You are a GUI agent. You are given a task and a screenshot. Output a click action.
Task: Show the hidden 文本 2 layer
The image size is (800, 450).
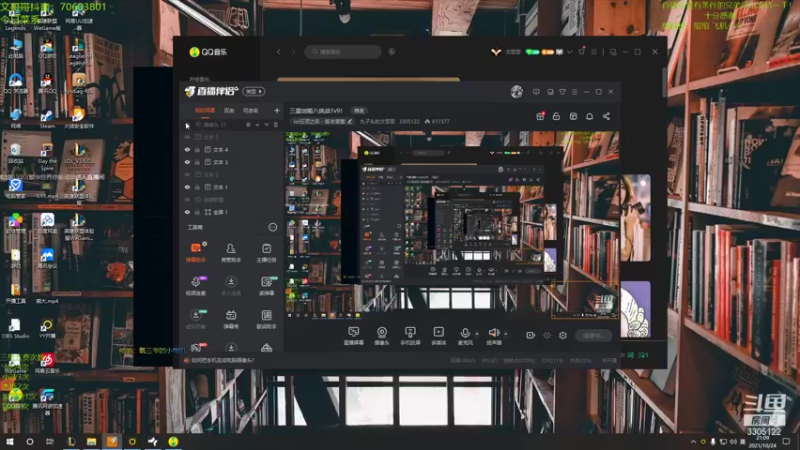187,174
